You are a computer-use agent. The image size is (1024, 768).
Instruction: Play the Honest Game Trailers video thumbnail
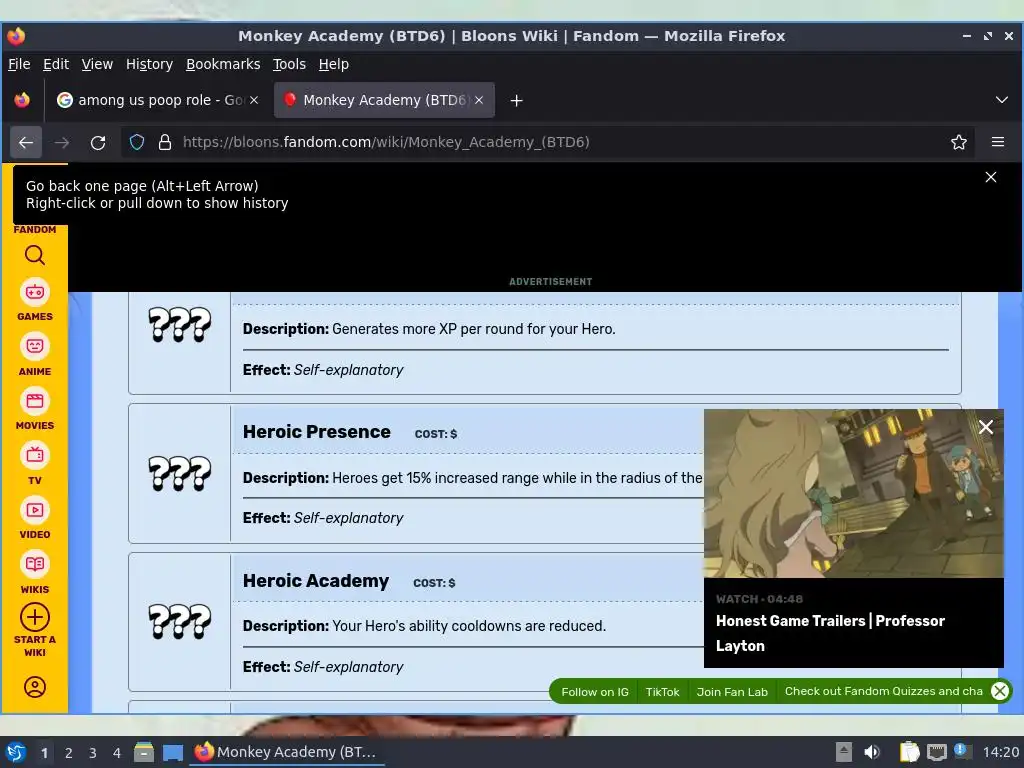click(x=854, y=493)
